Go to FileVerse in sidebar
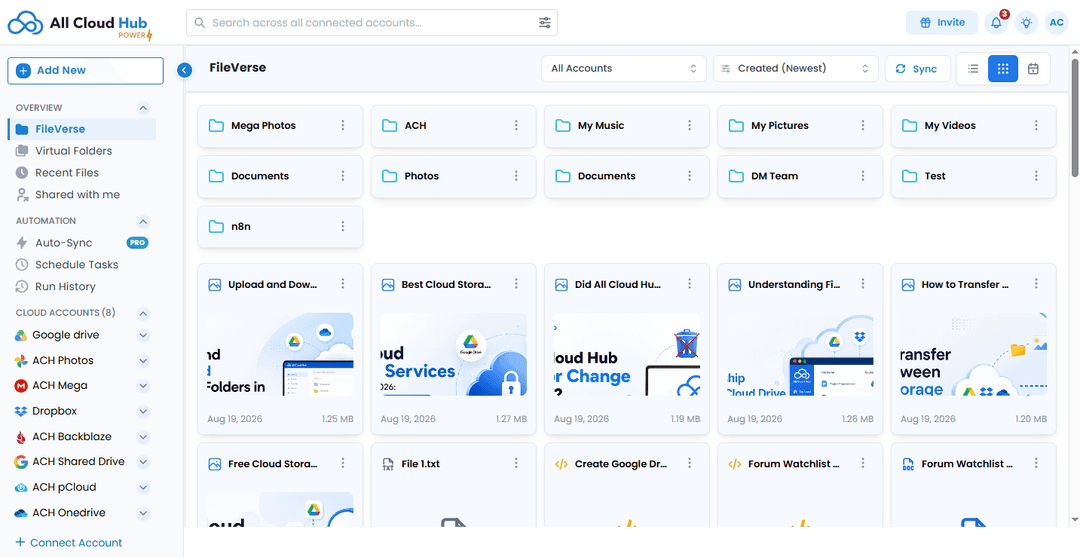Viewport: 1080px width, 557px height. click(82, 129)
